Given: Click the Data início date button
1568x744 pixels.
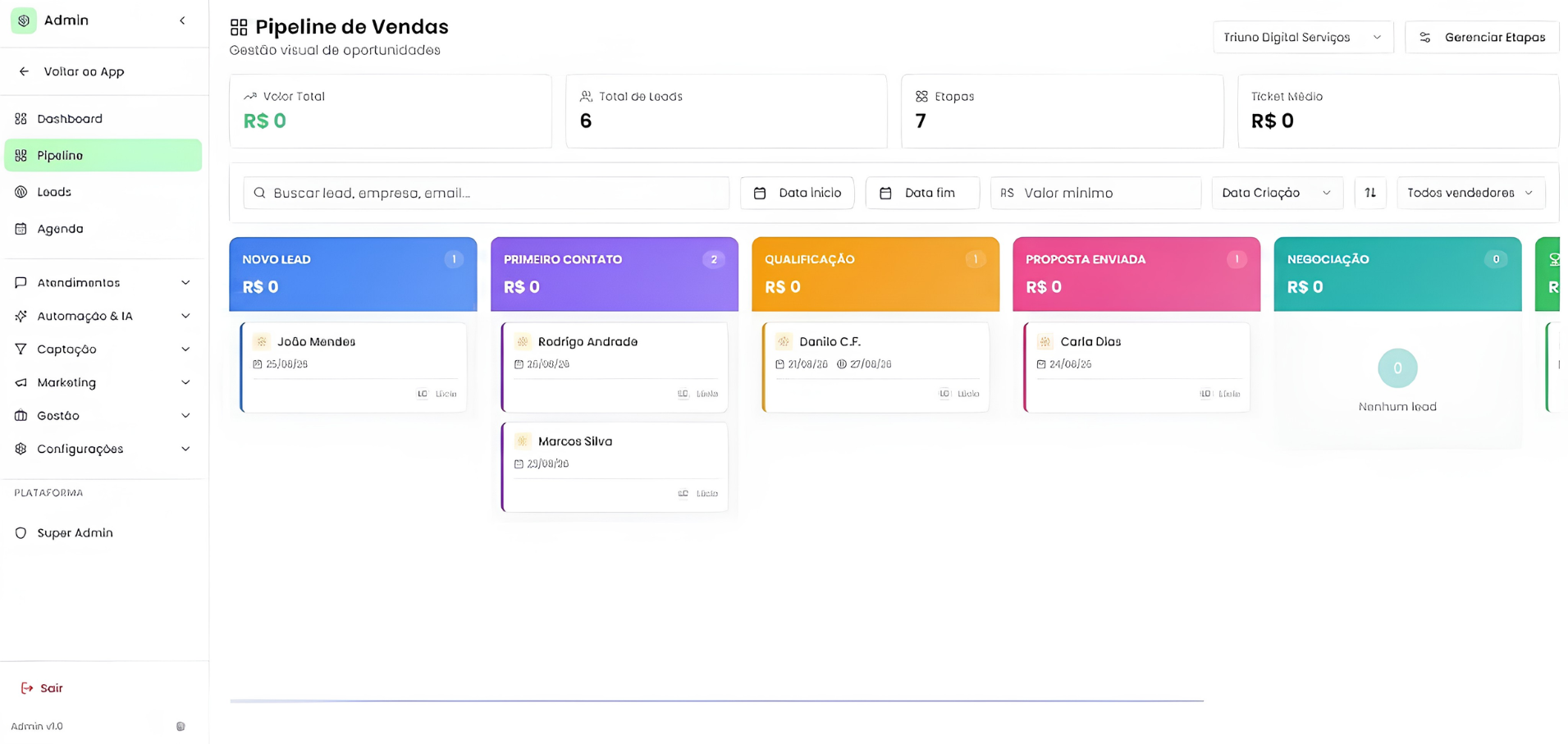Looking at the screenshot, I should [797, 193].
